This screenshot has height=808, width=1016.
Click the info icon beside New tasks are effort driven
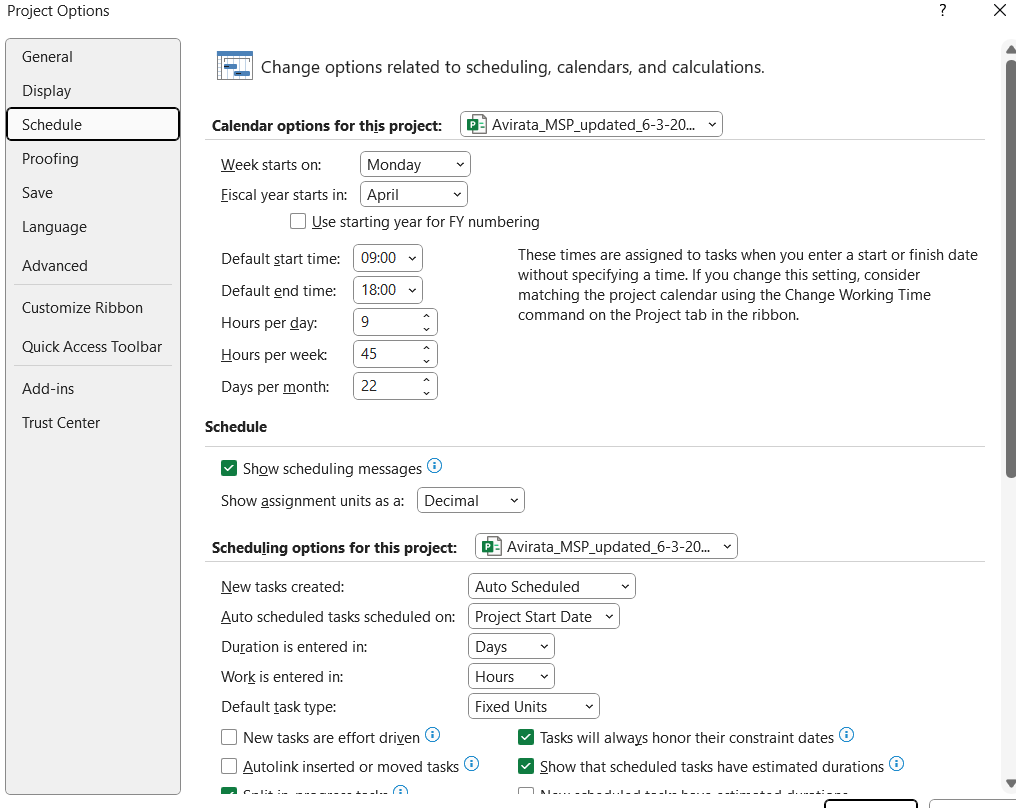pos(432,735)
